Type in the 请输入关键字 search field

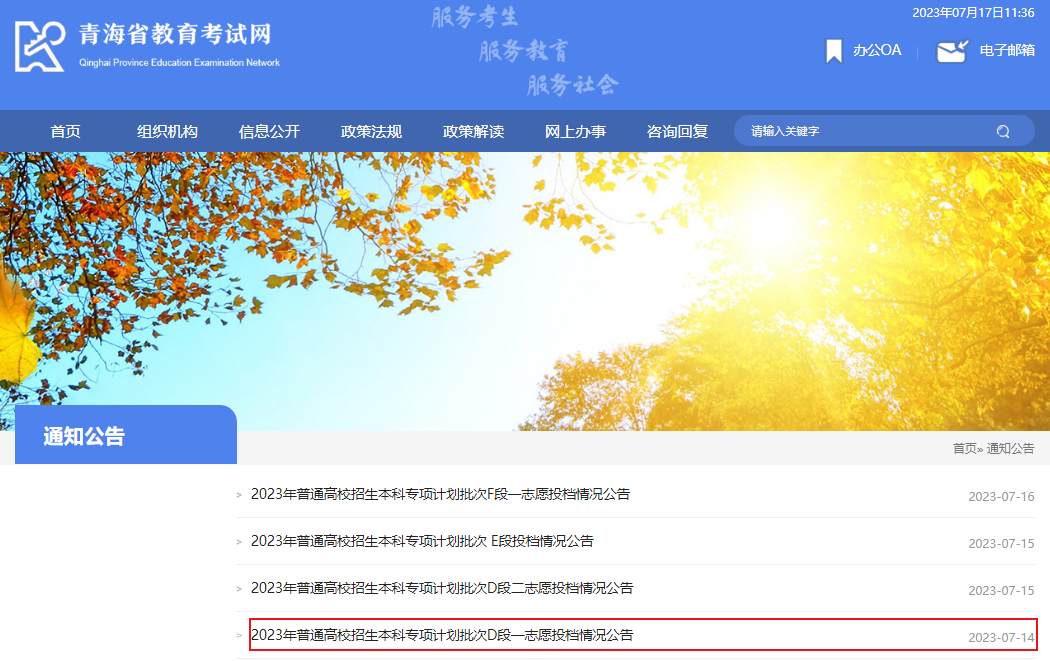tap(860, 131)
